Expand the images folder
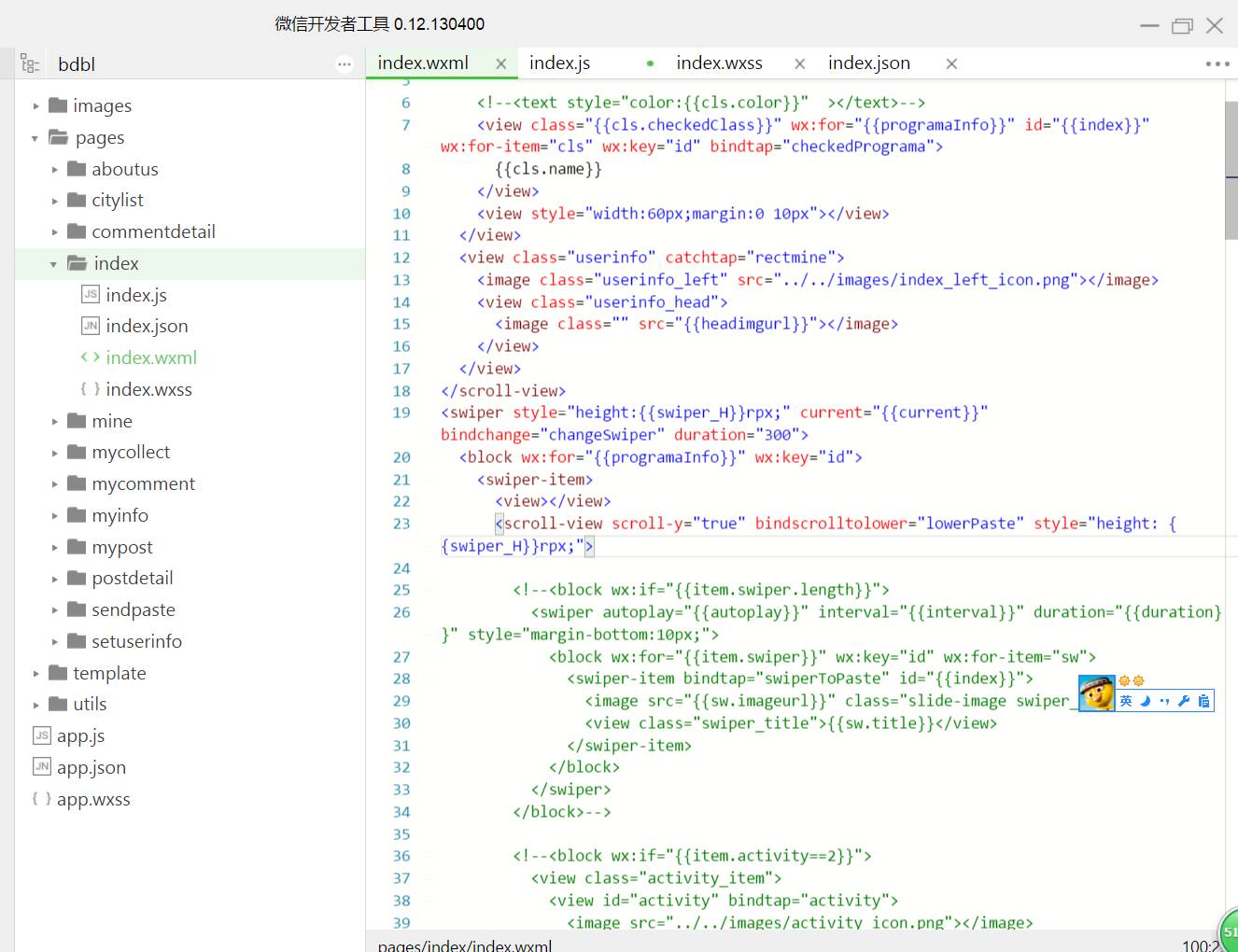The width and height of the screenshot is (1238, 952). [x=36, y=106]
